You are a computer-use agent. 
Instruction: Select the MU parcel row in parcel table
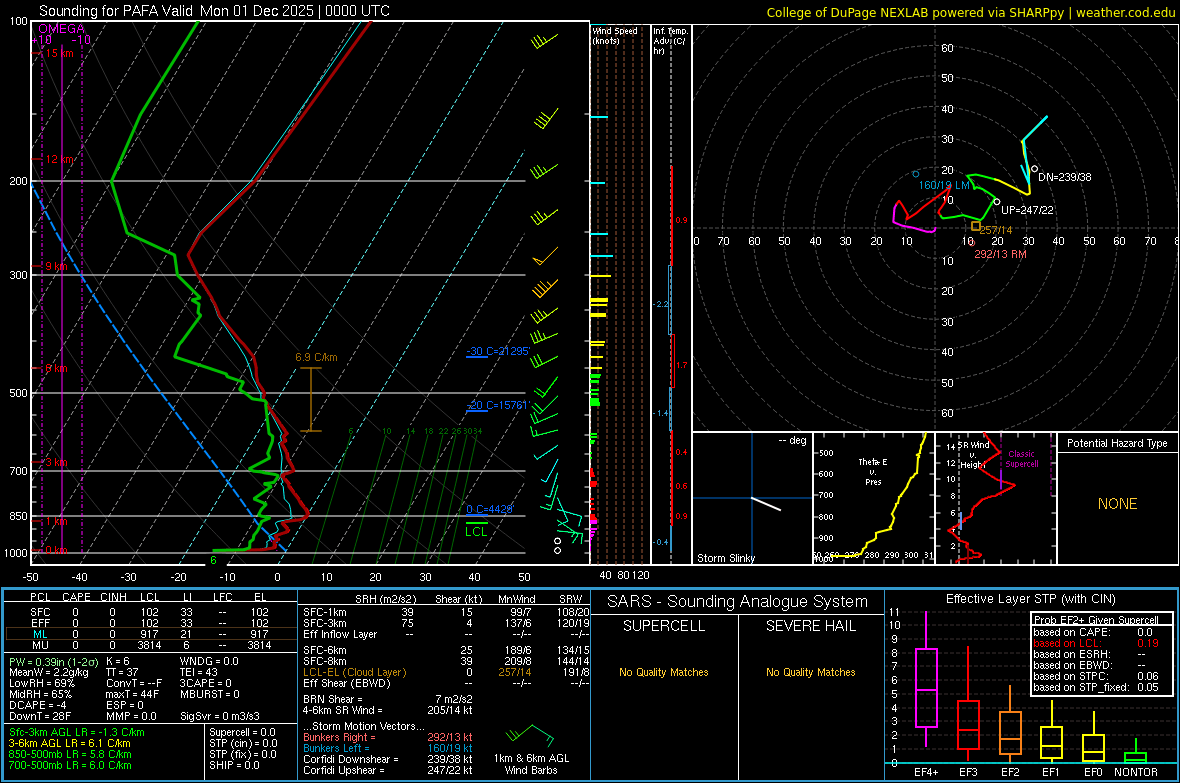coord(151,645)
